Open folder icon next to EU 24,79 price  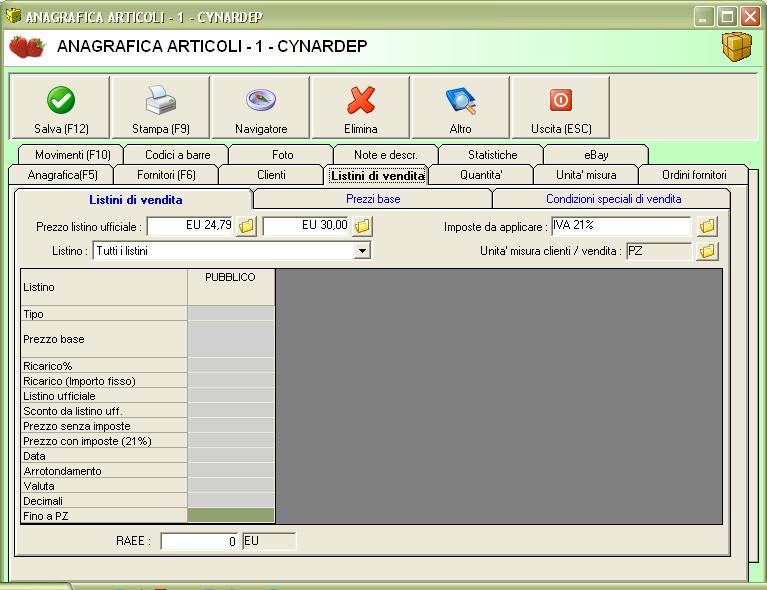246,227
